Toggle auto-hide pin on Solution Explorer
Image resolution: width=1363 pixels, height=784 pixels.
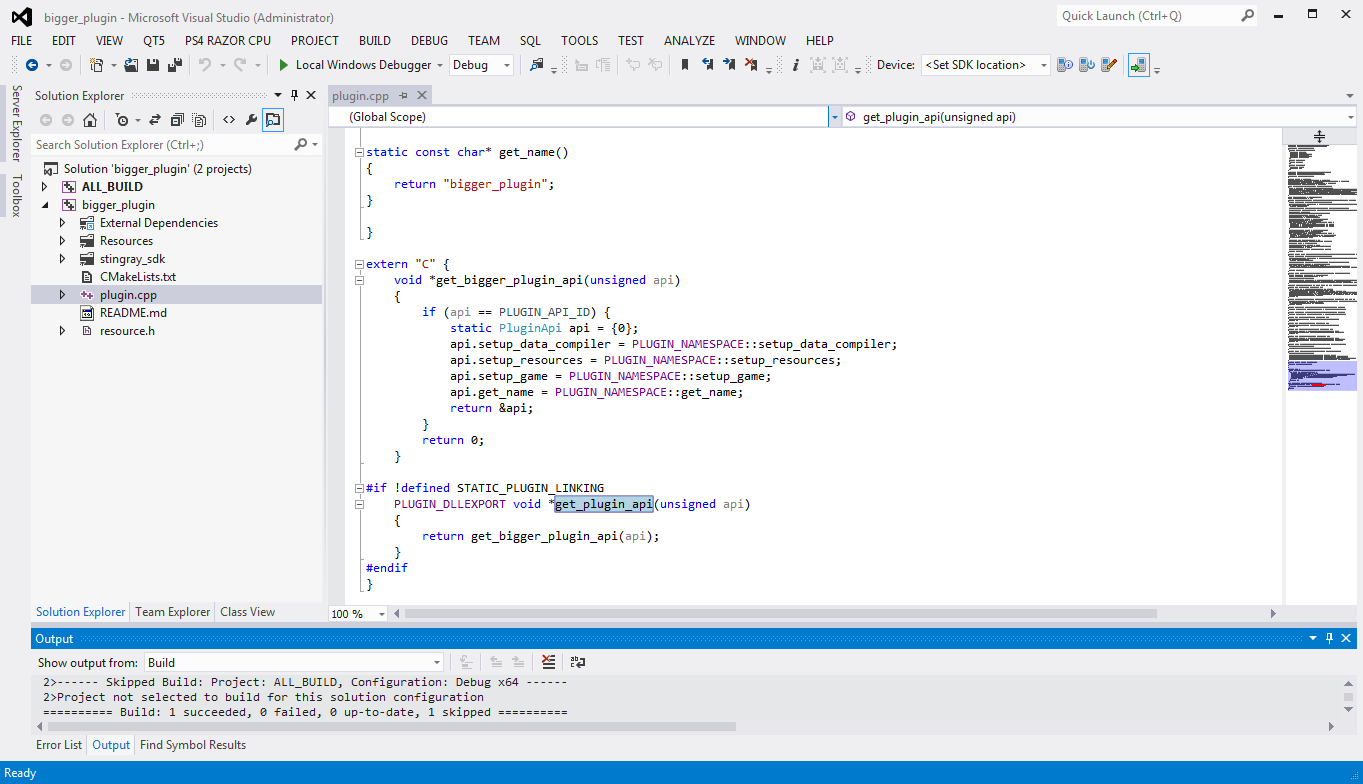coord(294,95)
